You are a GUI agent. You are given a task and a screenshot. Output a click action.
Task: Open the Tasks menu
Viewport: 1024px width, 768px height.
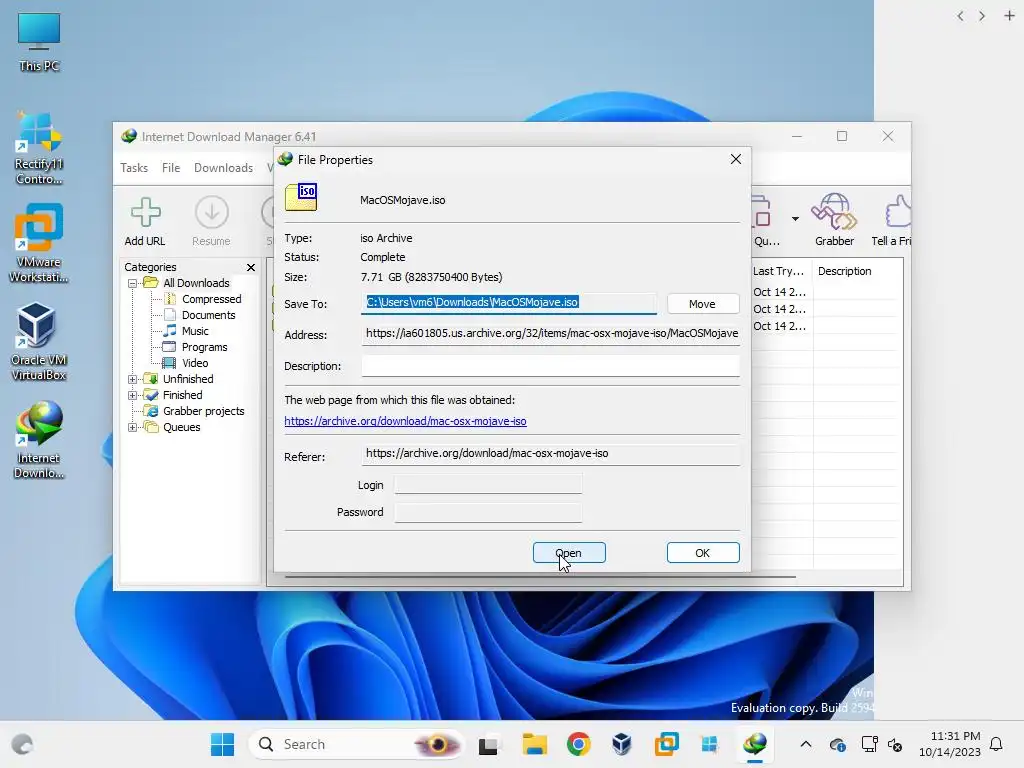point(134,168)
